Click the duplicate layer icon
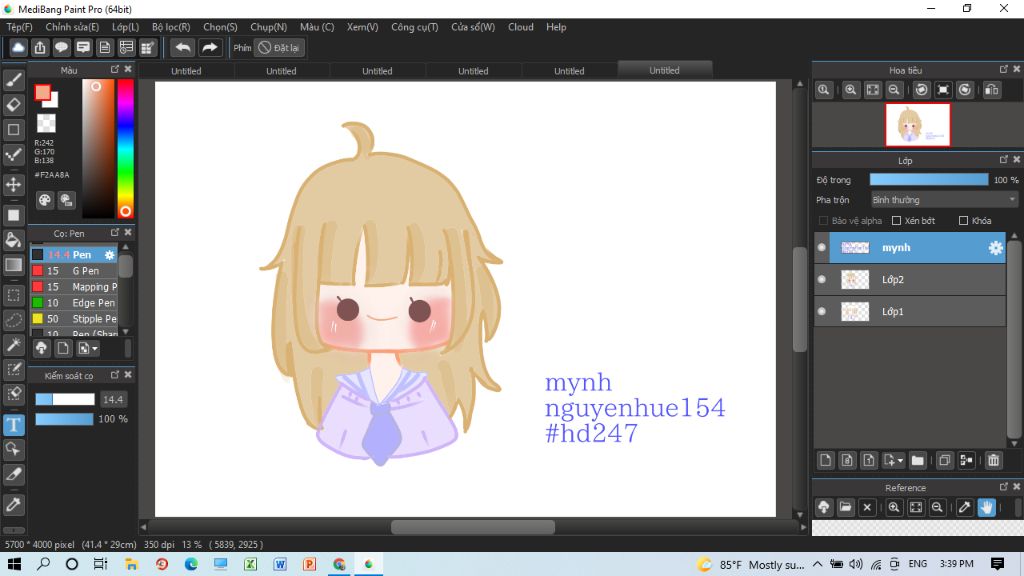The height and width of the screenshot is (576, 1024). 944,460
